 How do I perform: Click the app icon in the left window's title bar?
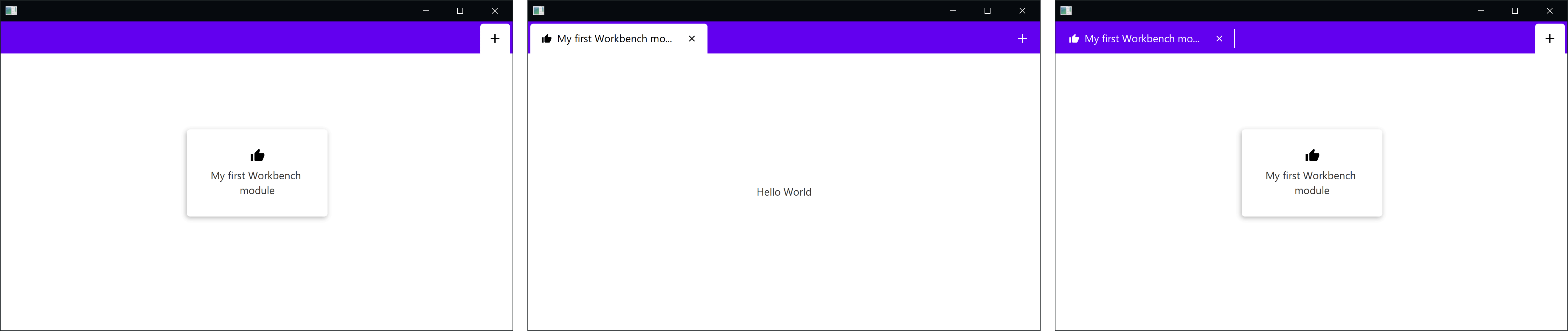click(x=11, y=10)
